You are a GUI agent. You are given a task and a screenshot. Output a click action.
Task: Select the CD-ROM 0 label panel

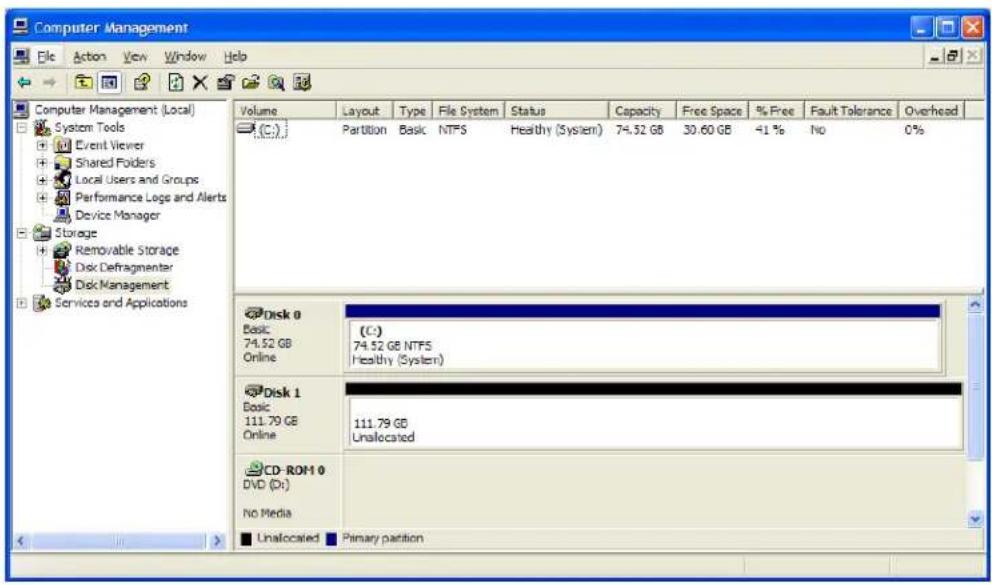coord(288,491)
